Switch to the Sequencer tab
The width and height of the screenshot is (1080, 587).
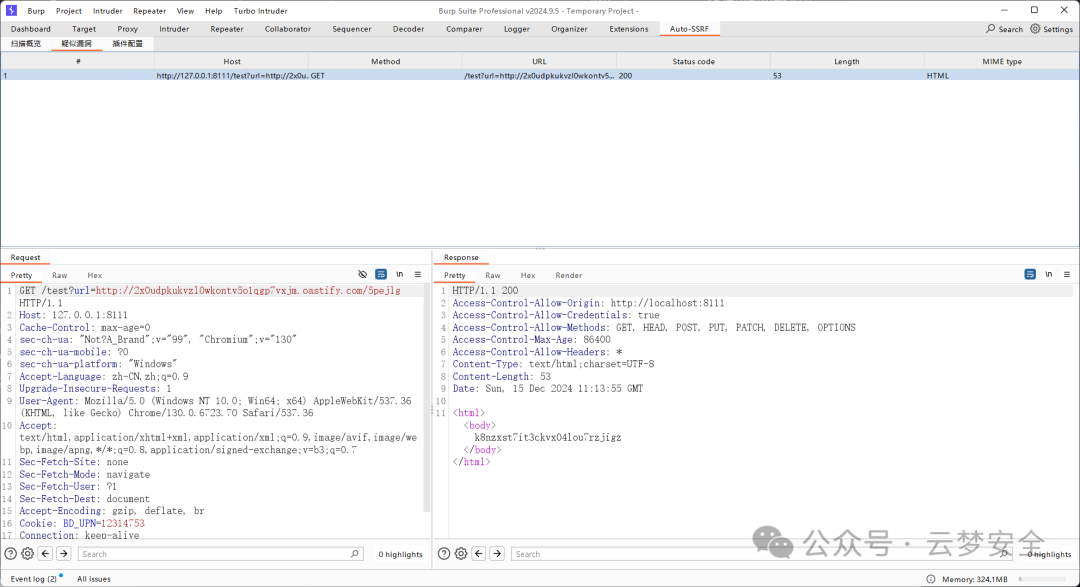(351, 29)
